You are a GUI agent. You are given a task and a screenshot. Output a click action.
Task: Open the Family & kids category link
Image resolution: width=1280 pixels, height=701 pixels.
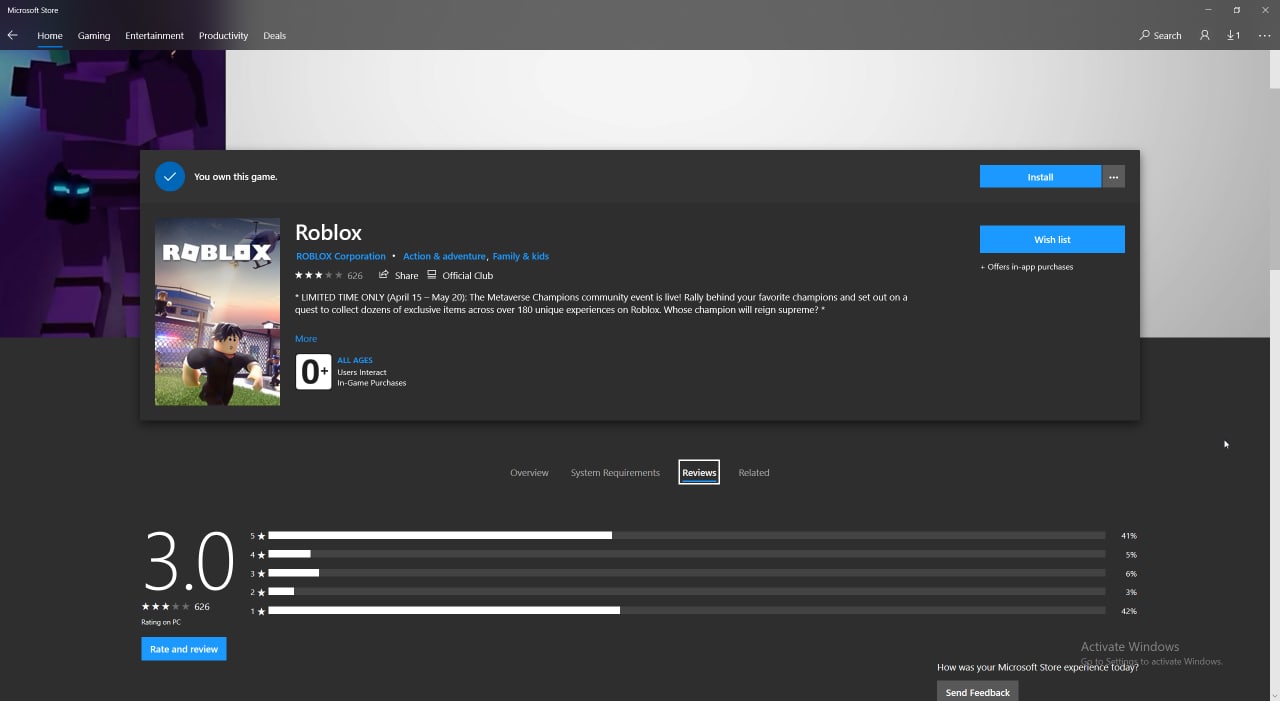(x=520, y=256)
